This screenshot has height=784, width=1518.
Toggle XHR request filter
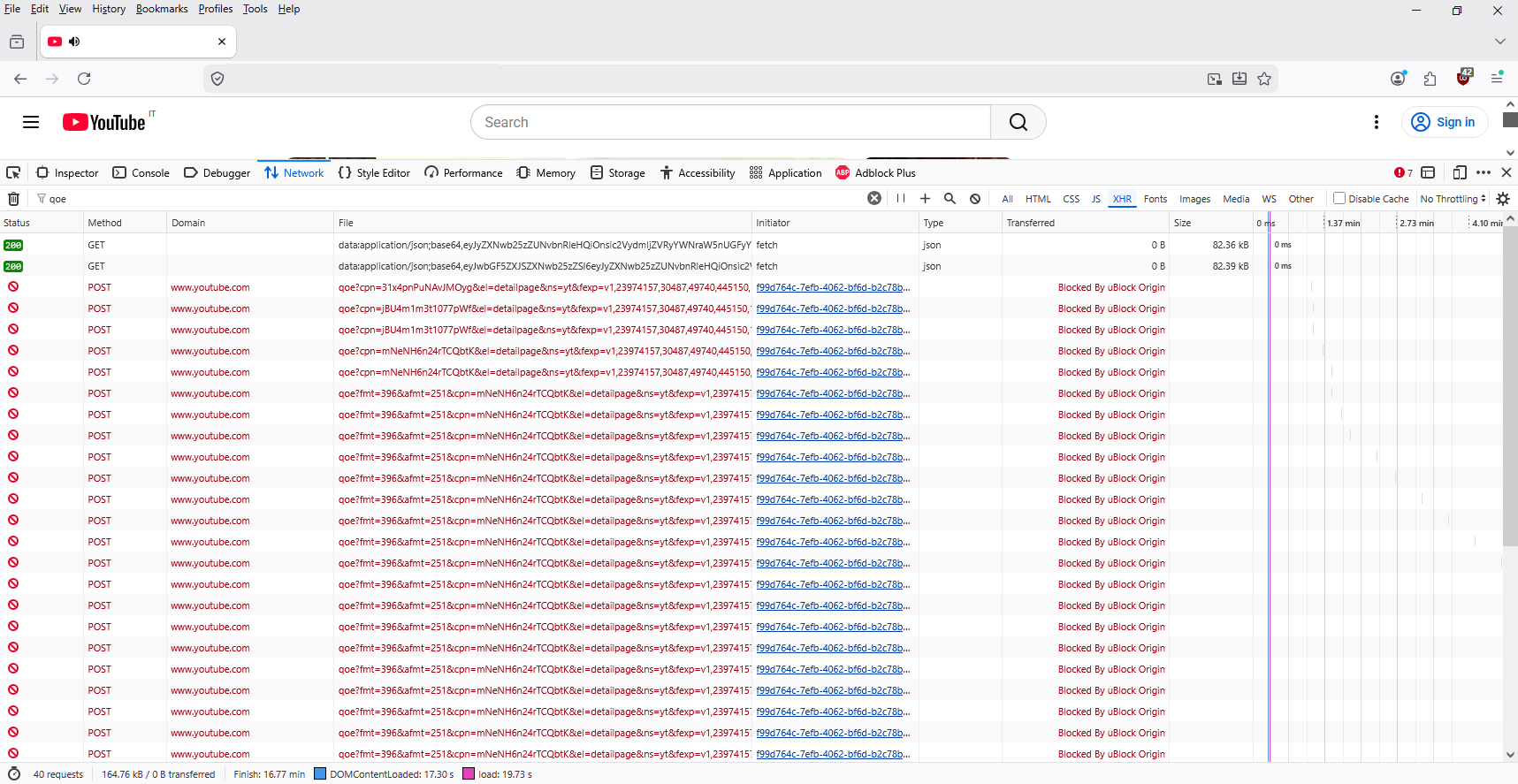[1122, 199]
